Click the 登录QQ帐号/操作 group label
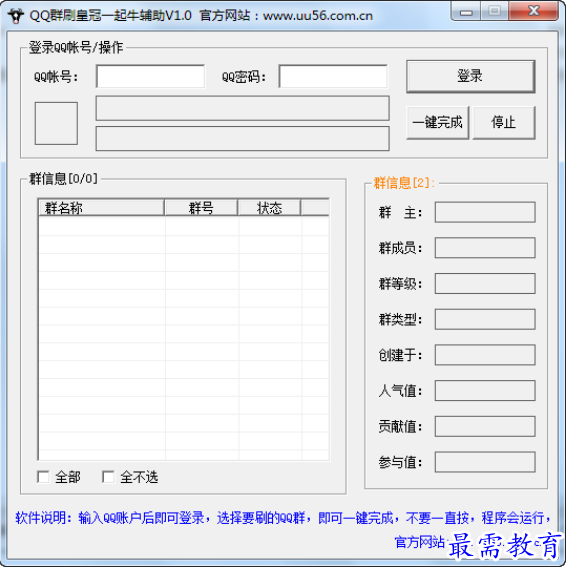570x577 pixels. click(x=76, y=47)
